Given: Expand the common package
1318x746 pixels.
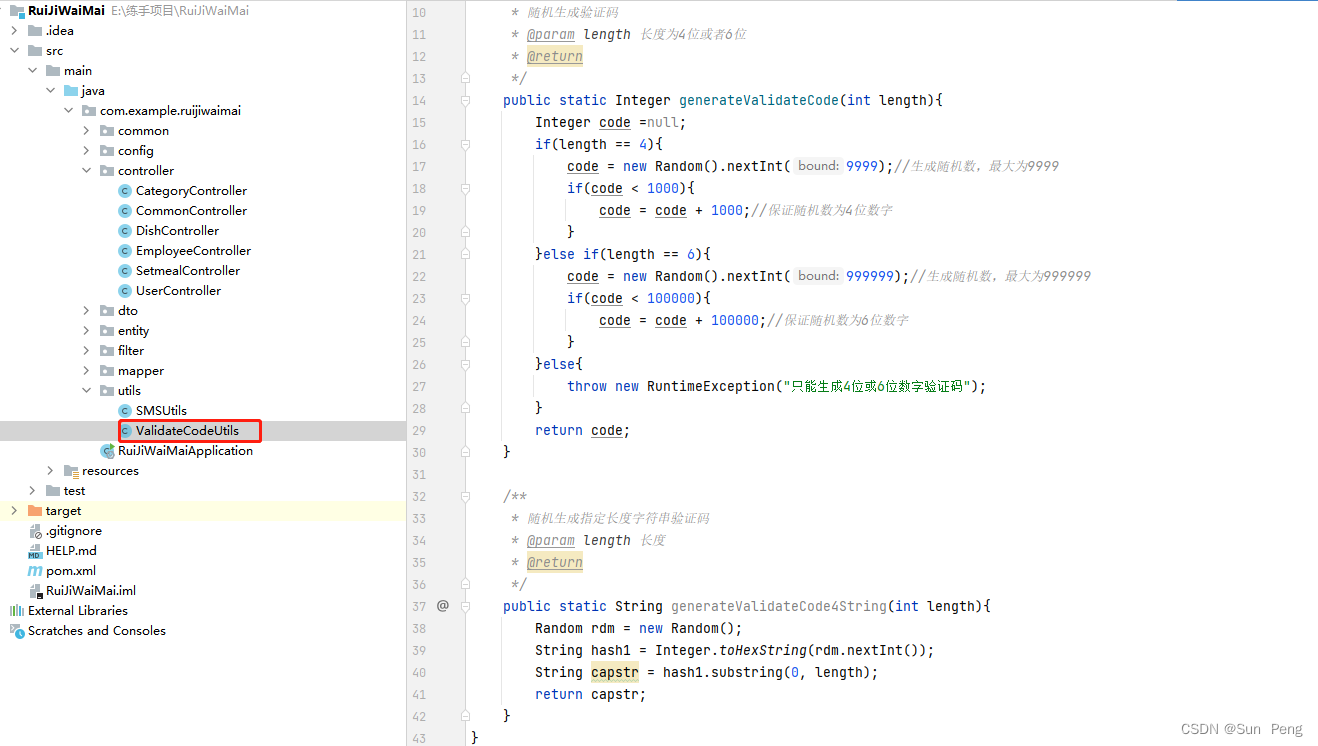Looking at the screenshot, I should click(86, 131).
